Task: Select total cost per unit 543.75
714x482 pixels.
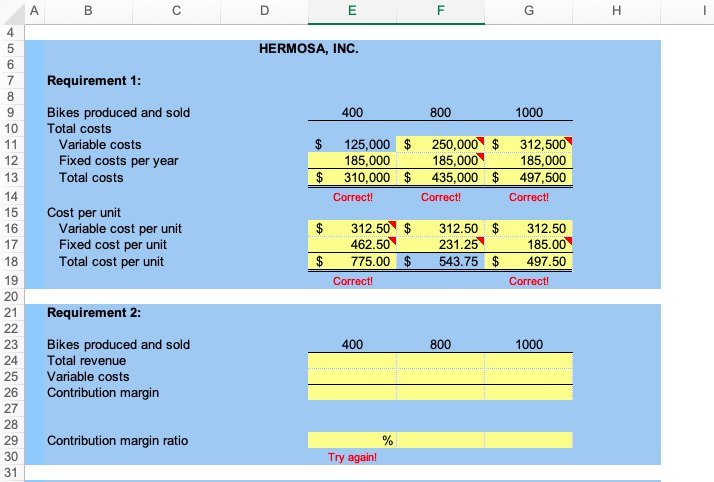Action: [x=440, y=262]
